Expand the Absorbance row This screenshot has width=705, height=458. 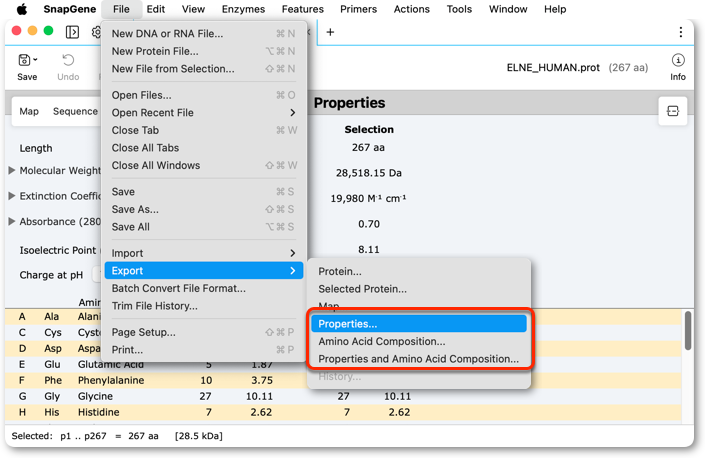12,222
